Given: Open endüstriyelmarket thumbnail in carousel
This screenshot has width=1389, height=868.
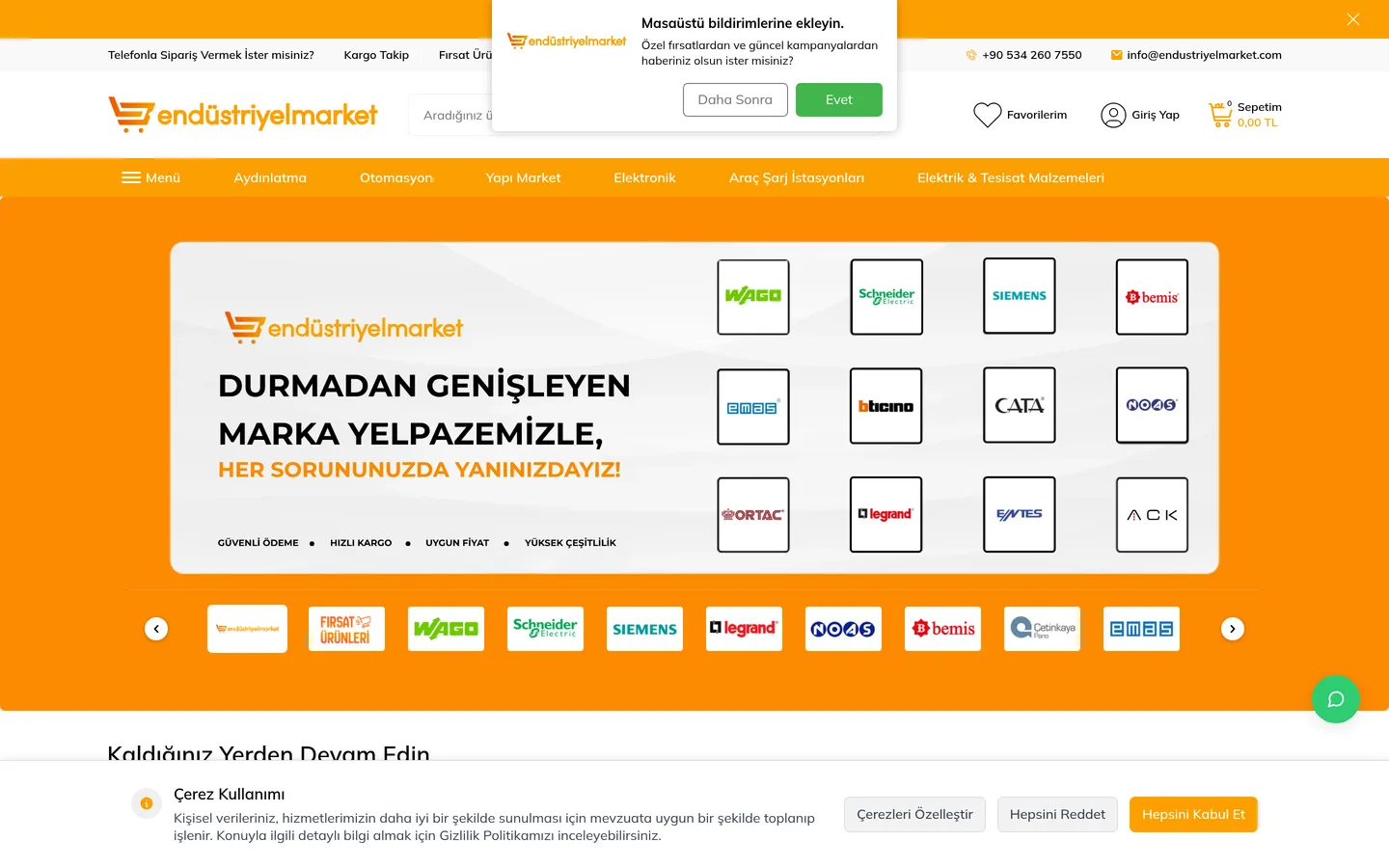Looking at the screenshot, I should pos(247,629).
